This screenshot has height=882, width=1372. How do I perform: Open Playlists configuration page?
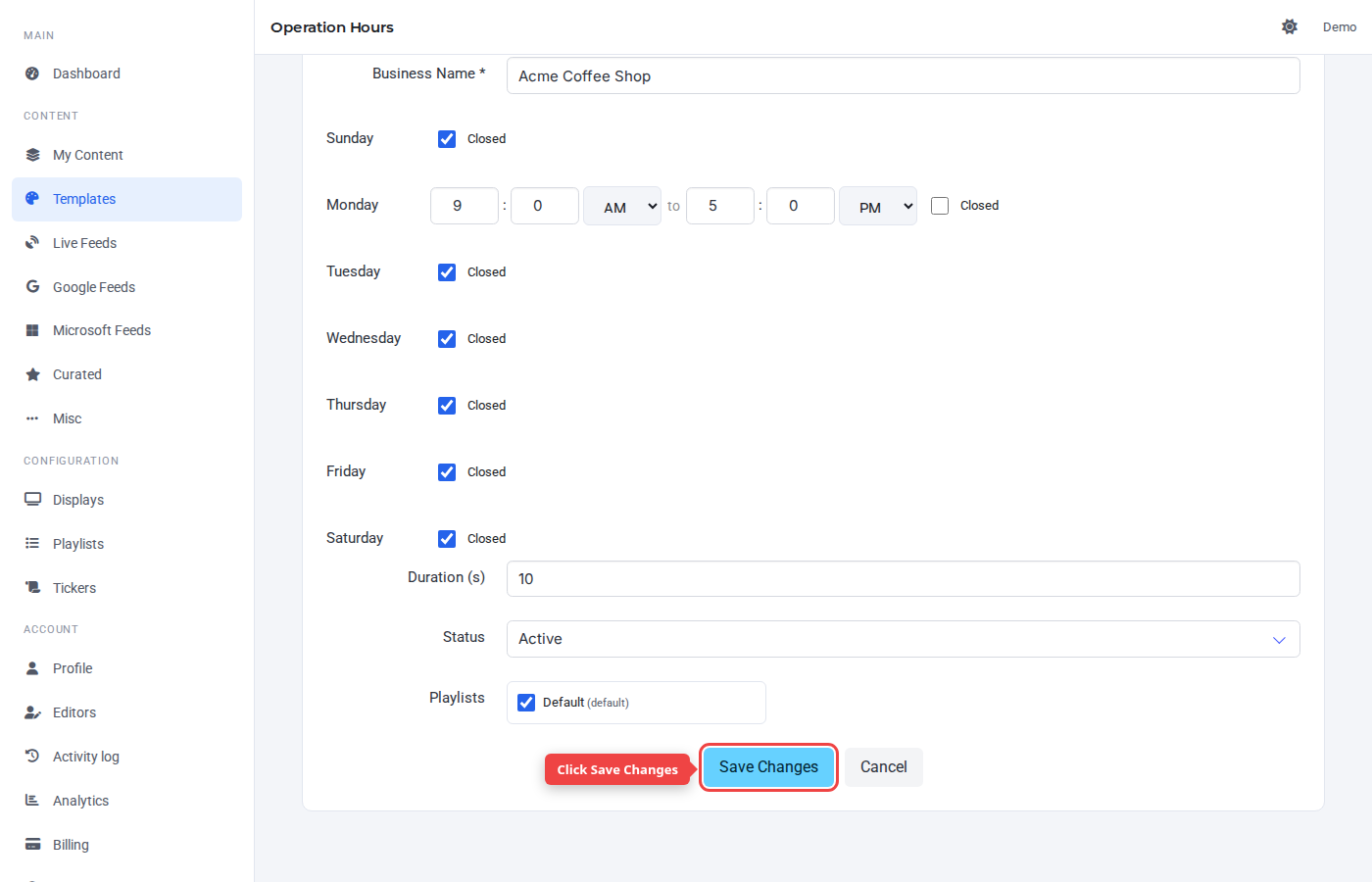(x=126, y=544)
